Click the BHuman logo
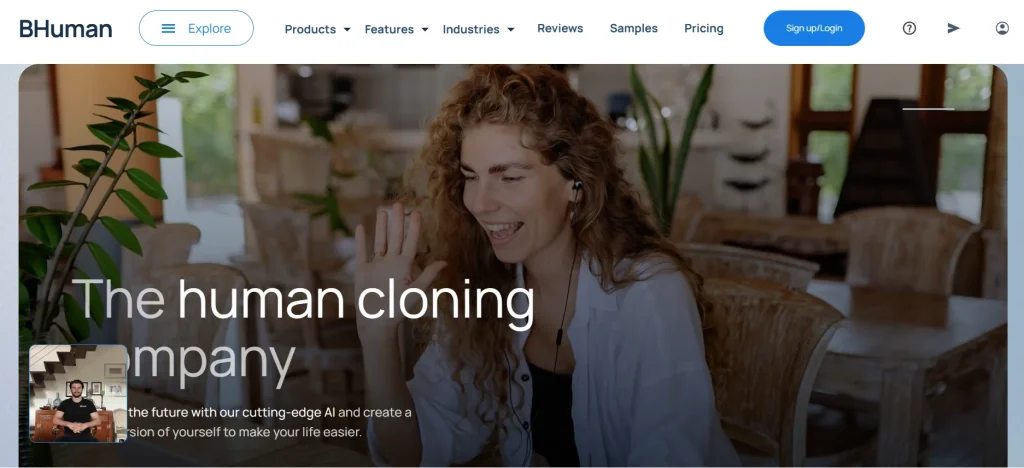 (66, 29)
